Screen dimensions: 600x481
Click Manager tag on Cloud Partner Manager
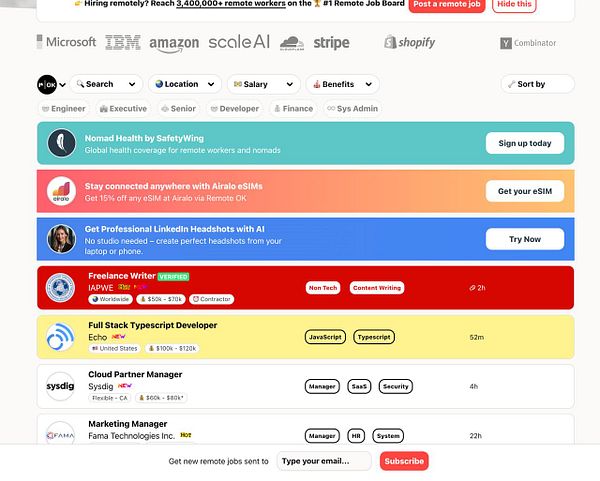click(322, 386)
